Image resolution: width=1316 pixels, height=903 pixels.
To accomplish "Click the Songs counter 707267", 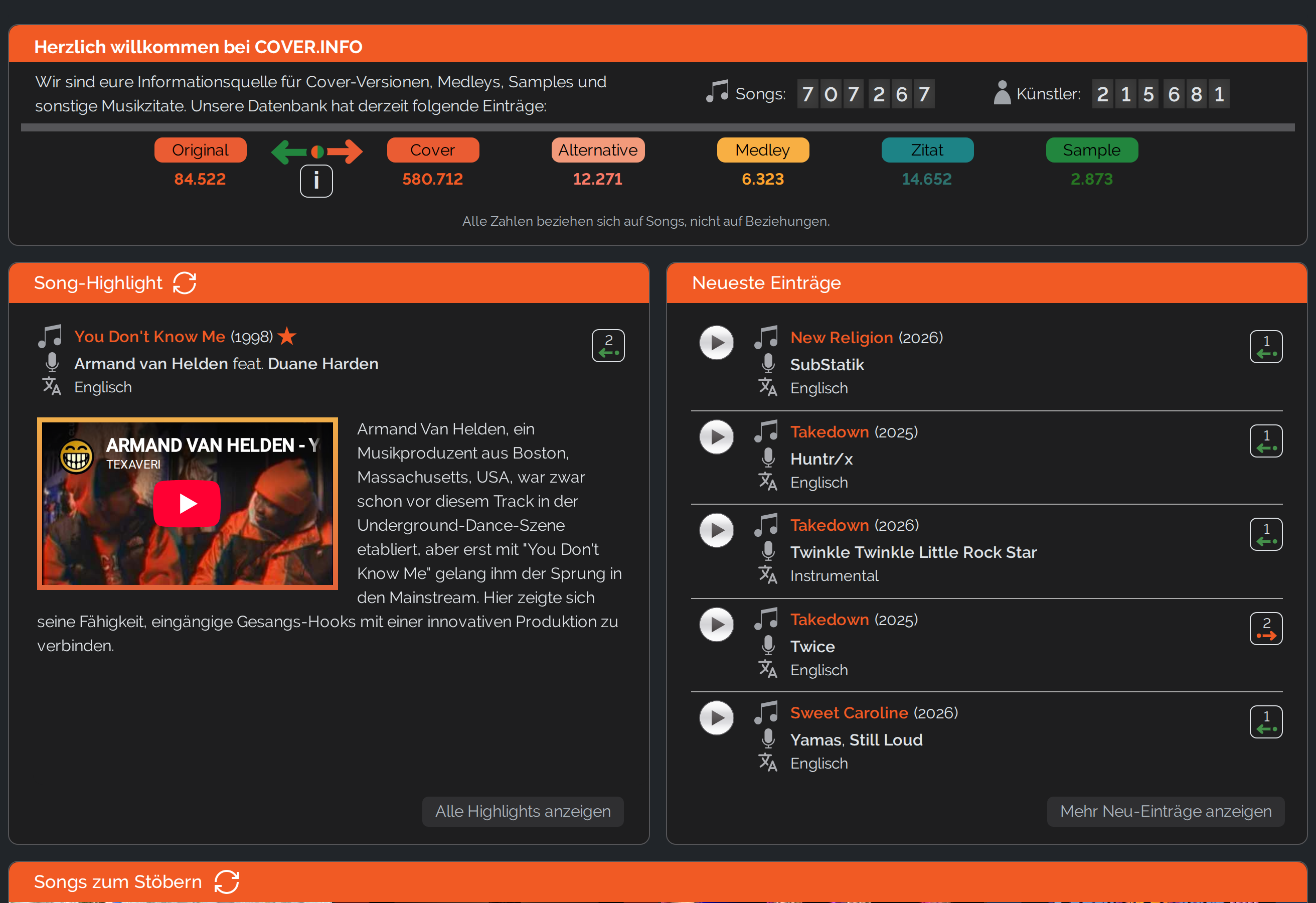I will tap(866, 93).
